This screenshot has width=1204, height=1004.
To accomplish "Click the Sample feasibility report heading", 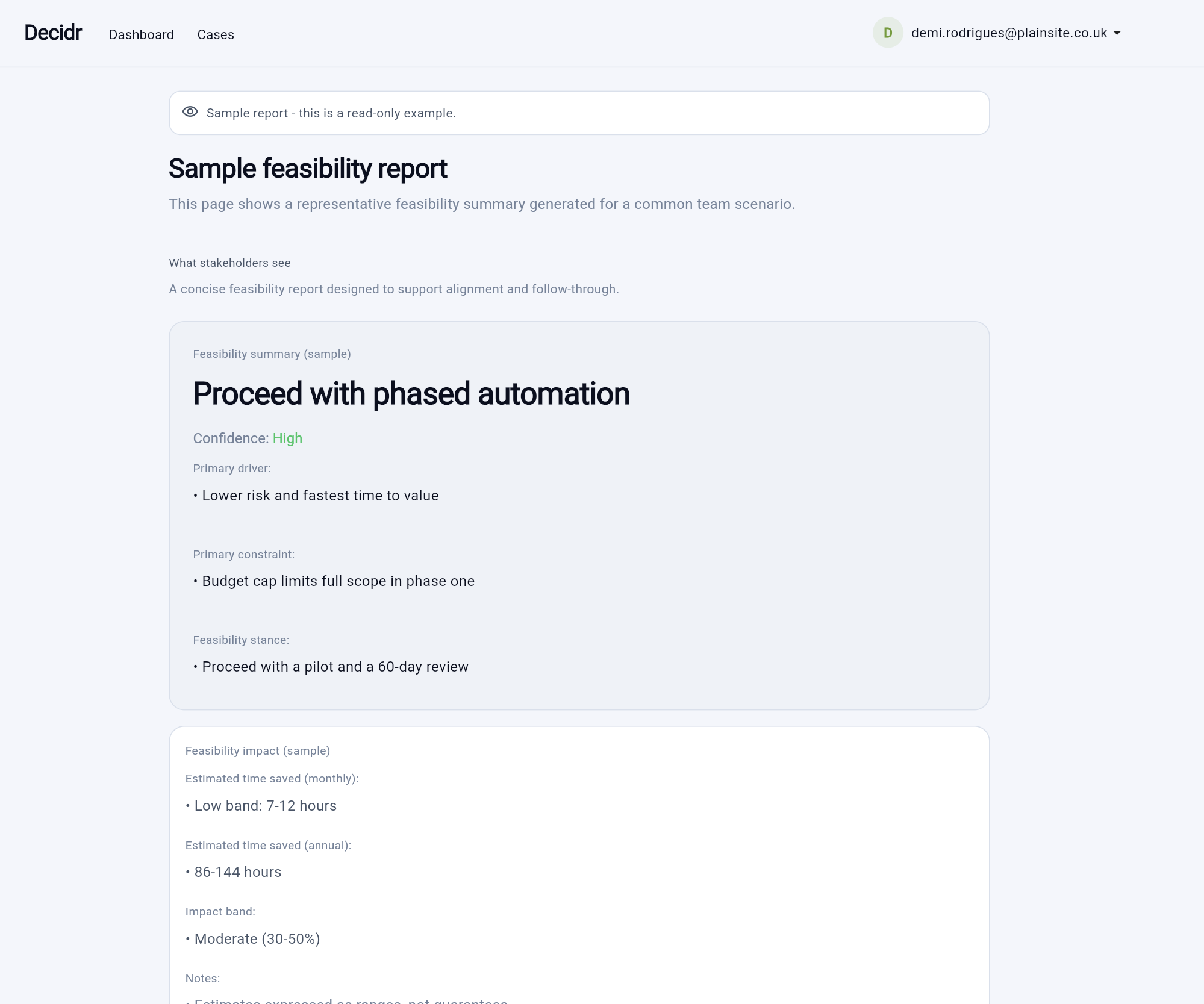I will (x=308, y=169).
